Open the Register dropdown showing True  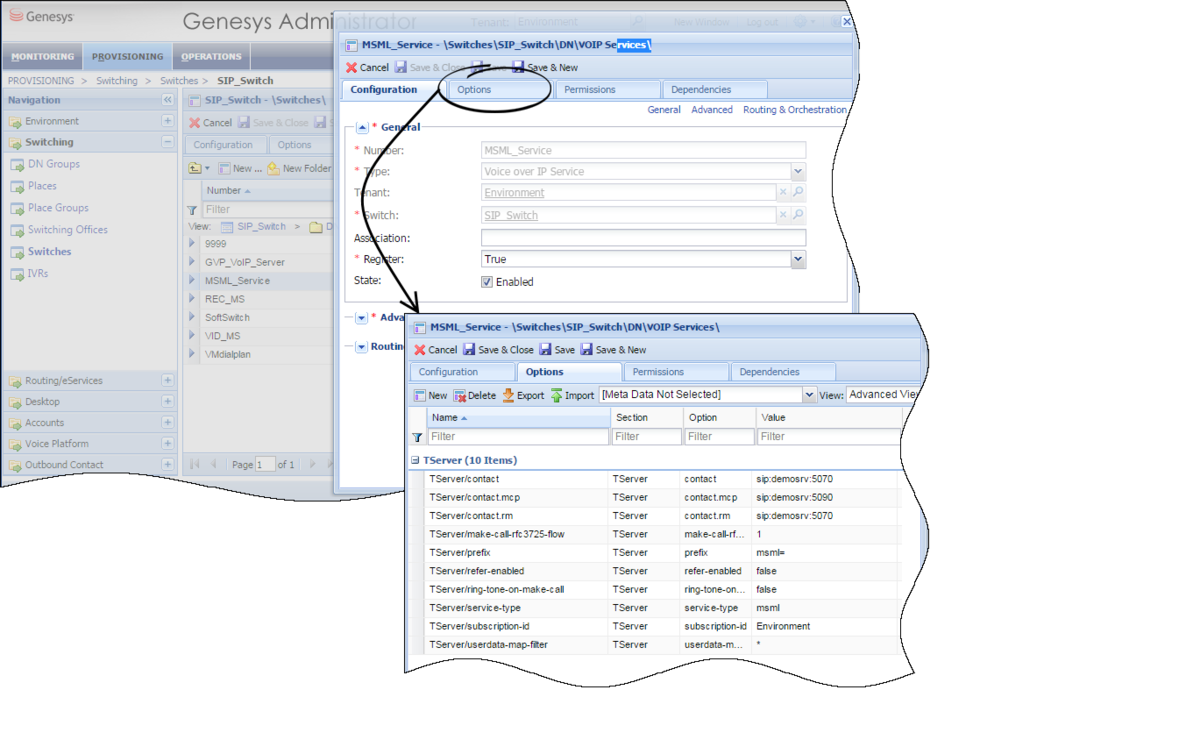click(798, 260)
